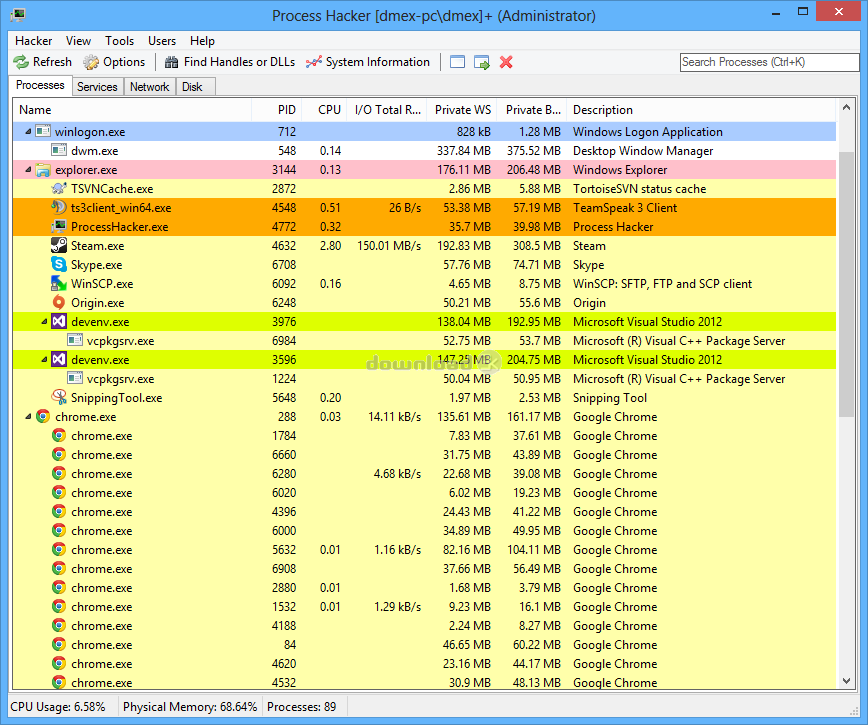
Task: Select the Steam.exe process icon
Action: tap(59, 245)
